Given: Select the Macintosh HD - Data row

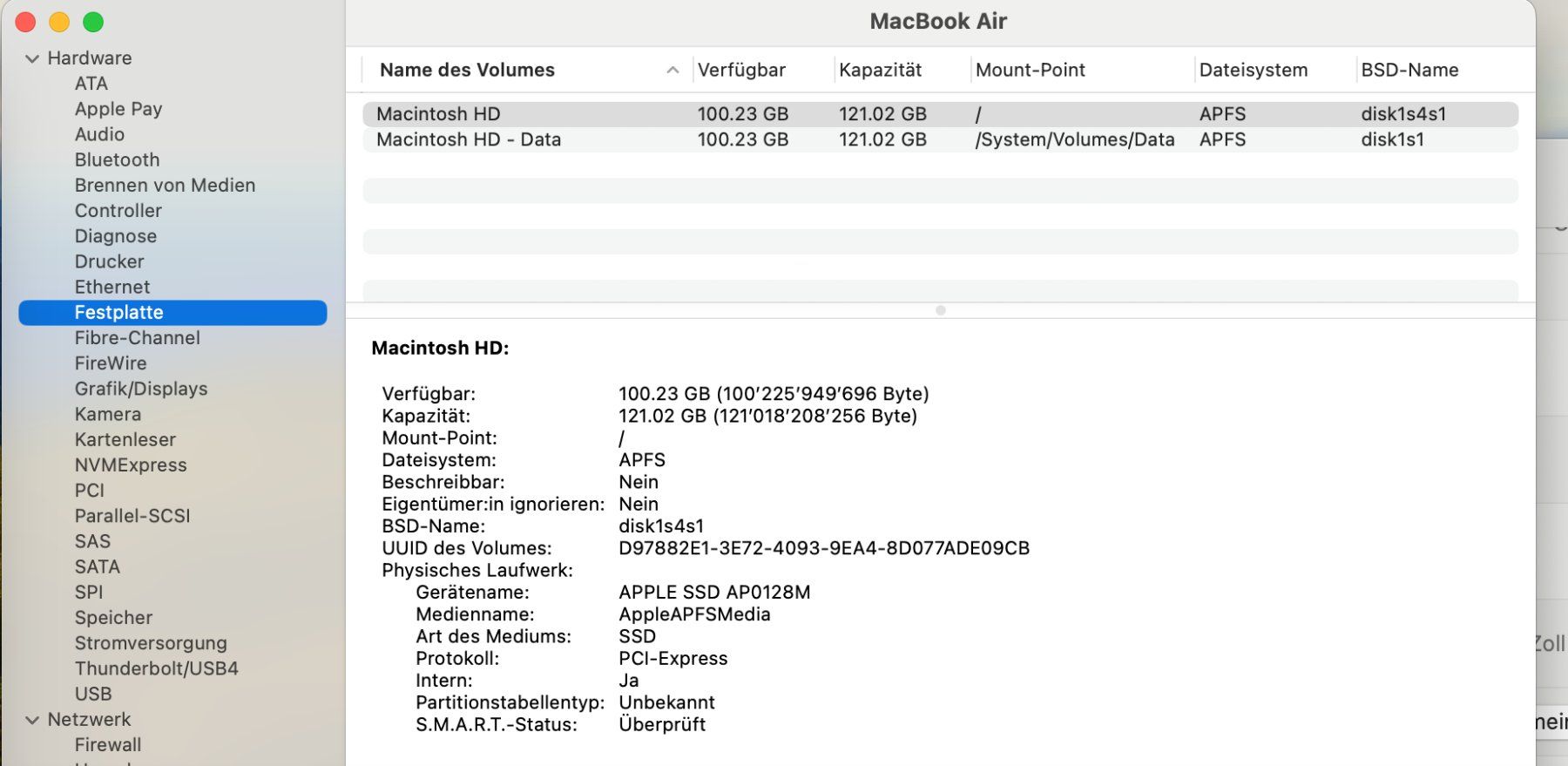Looking at the screenshot, I should coord(940,139).
